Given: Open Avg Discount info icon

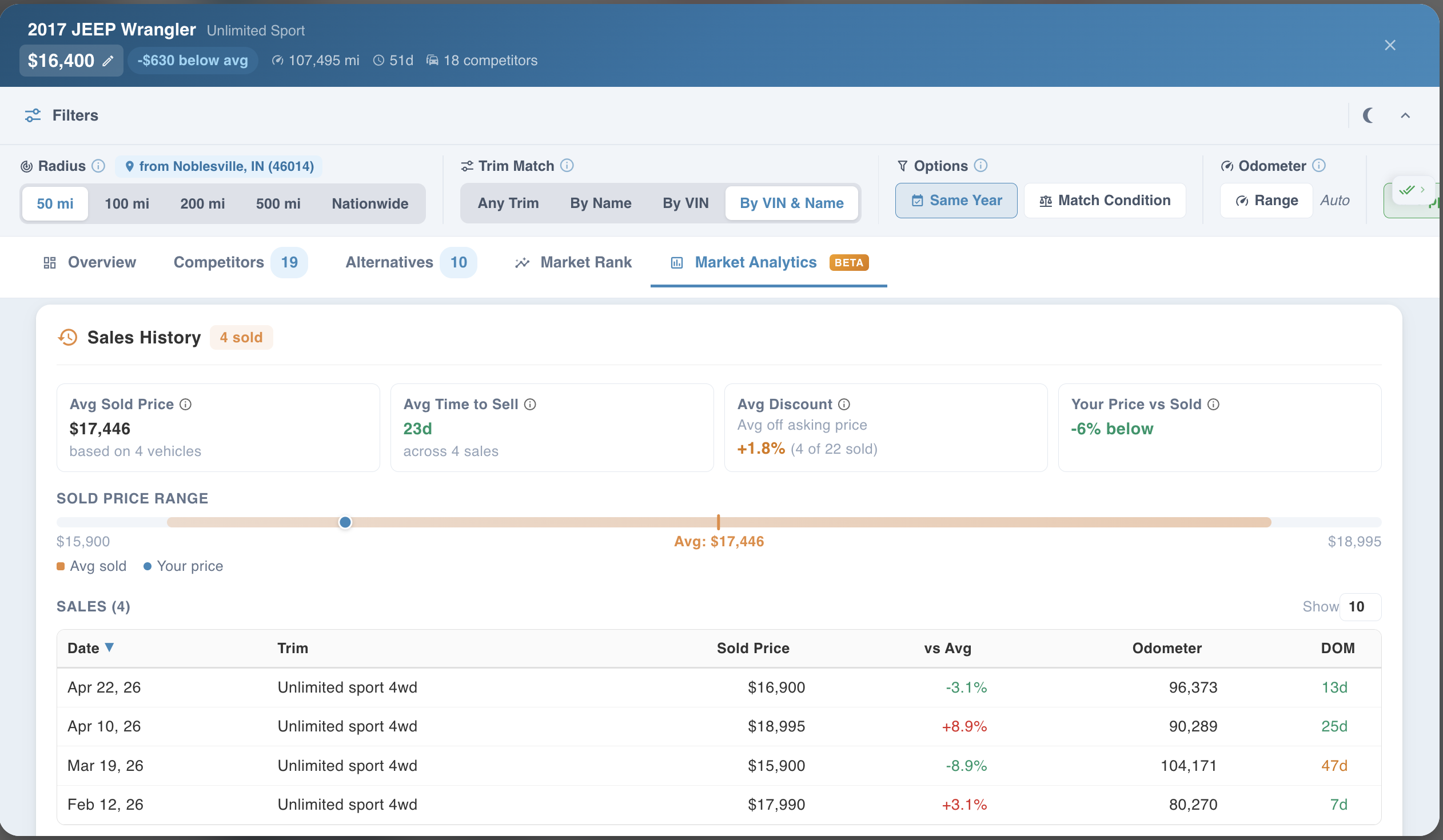Looking at the screenshot, I should [844, 405].
